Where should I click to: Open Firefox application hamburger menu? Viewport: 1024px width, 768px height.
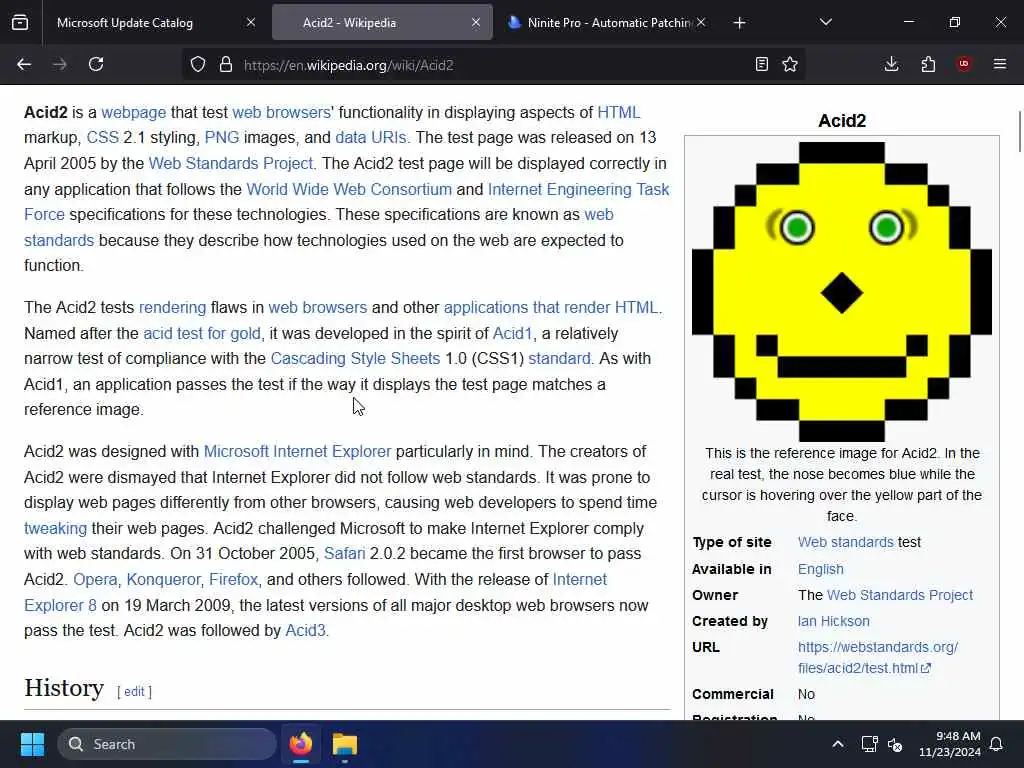(x=1000, y=64)
